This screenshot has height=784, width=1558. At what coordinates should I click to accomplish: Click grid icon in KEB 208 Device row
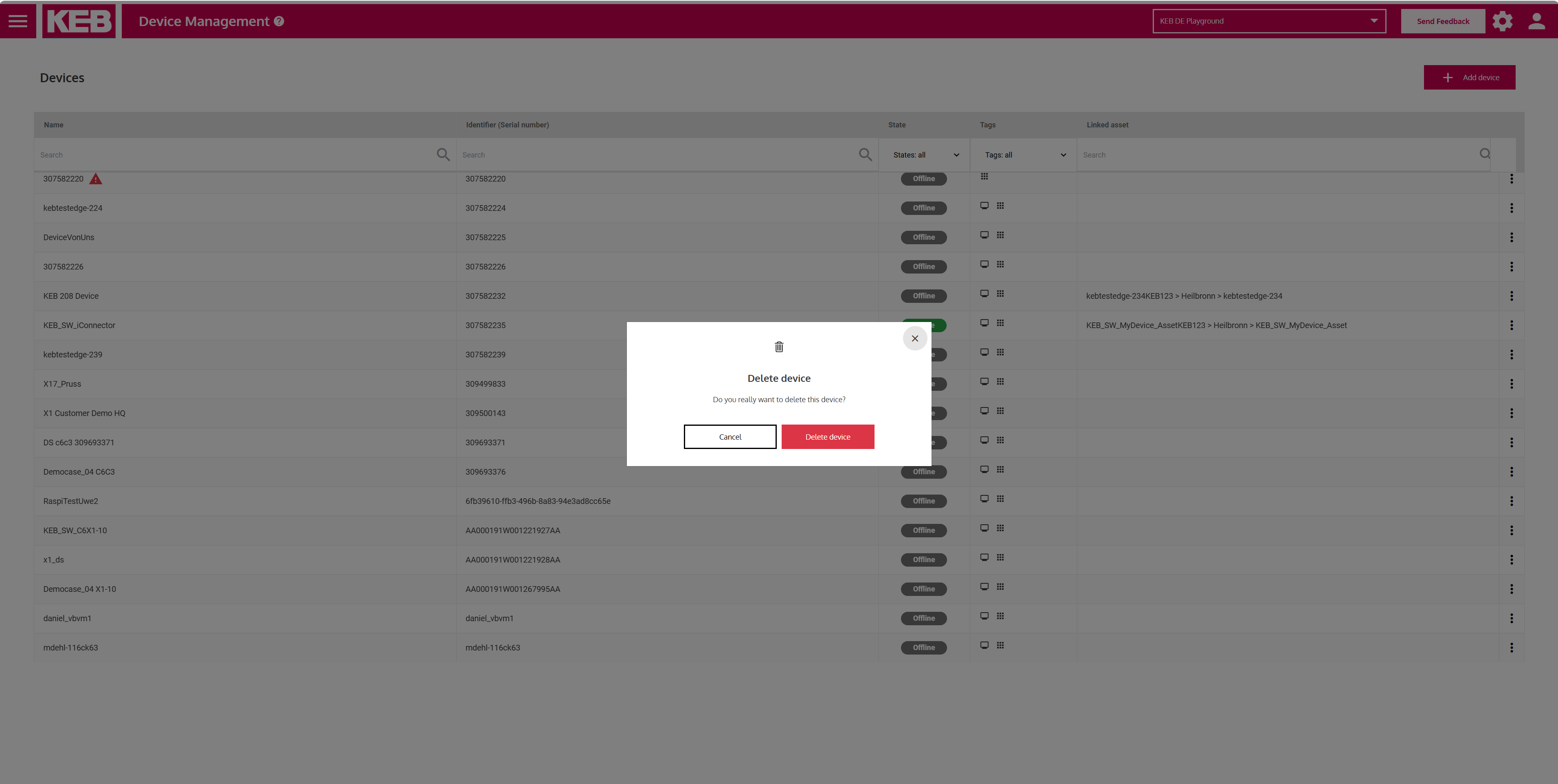click(1000, 294)
